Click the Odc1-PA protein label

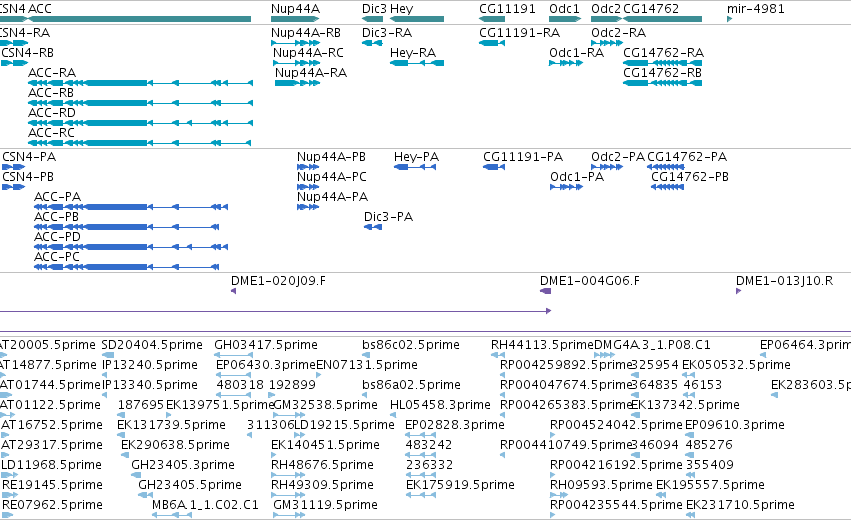coord(577,177)
